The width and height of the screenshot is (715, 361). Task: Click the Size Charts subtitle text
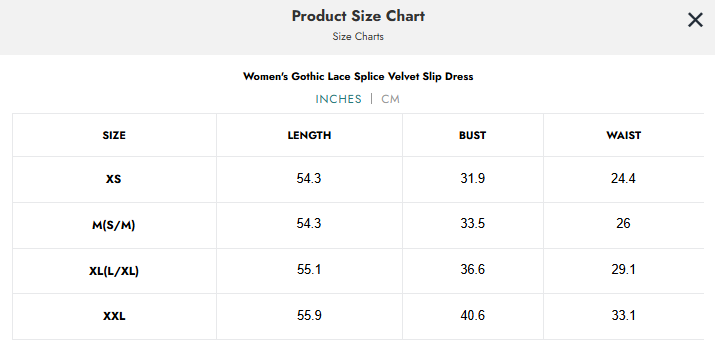pos(358,36)
